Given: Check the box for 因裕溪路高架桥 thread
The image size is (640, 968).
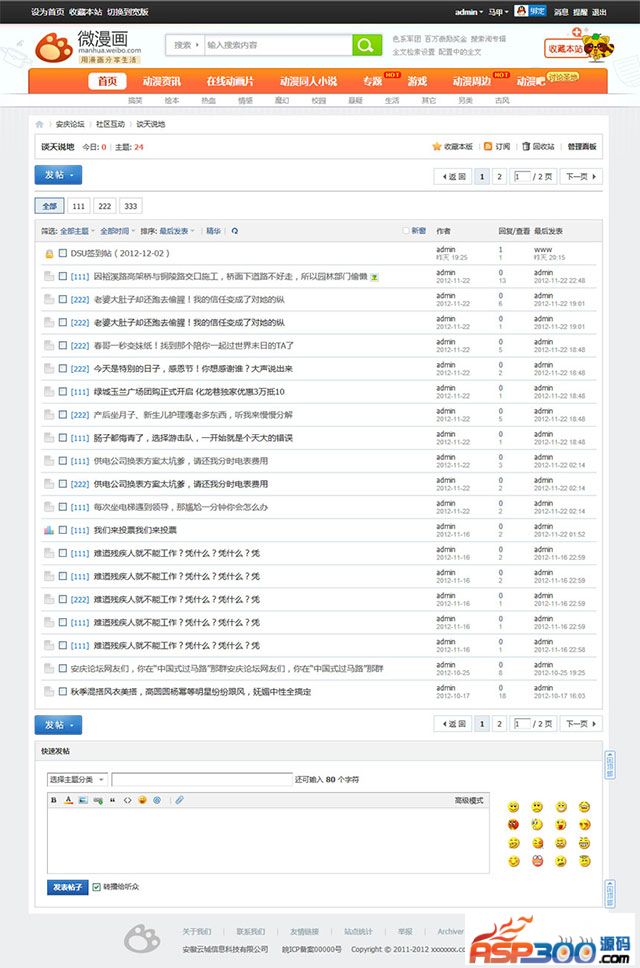Looking at the screenshot, I should [63, 277].
